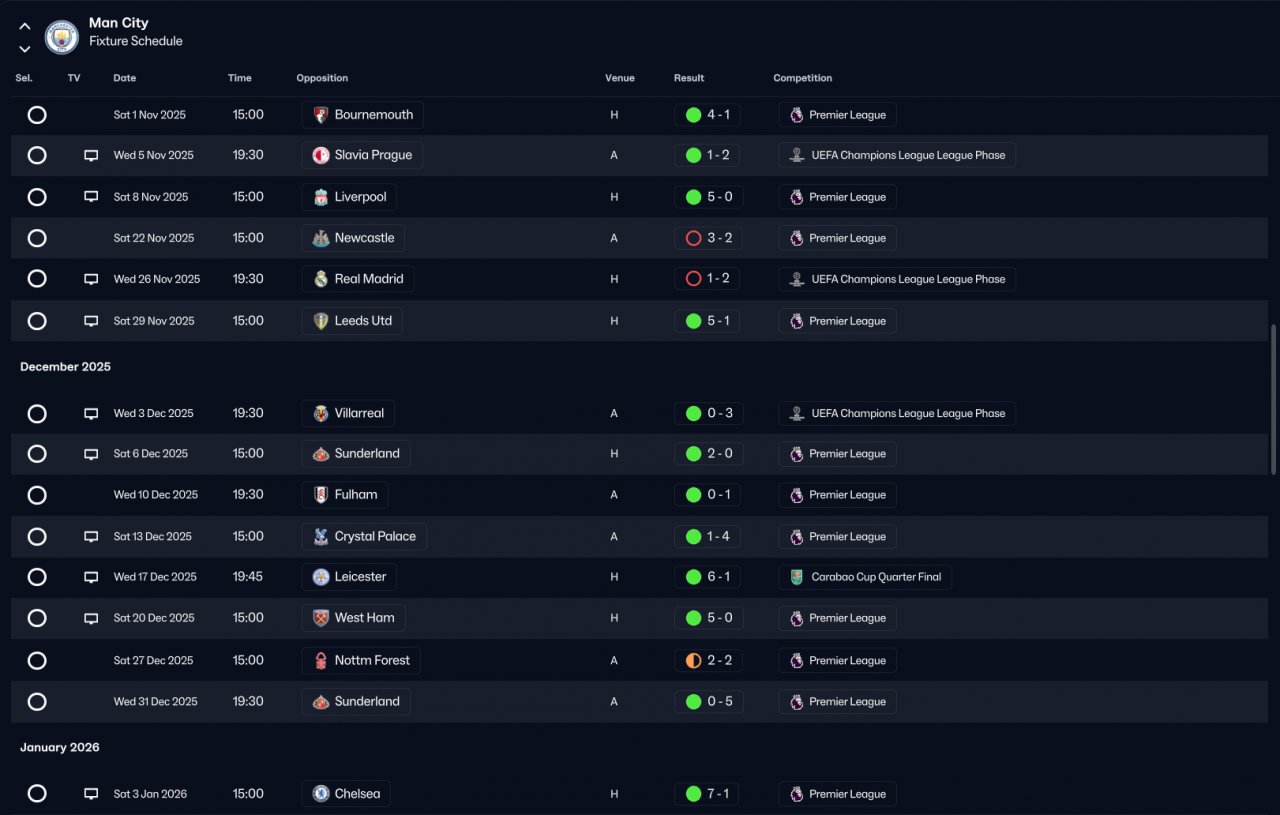Screen dimensions: 1280x815
Task: Open the Crystal Palace opposition button
Action: click(x=364, y=536)
